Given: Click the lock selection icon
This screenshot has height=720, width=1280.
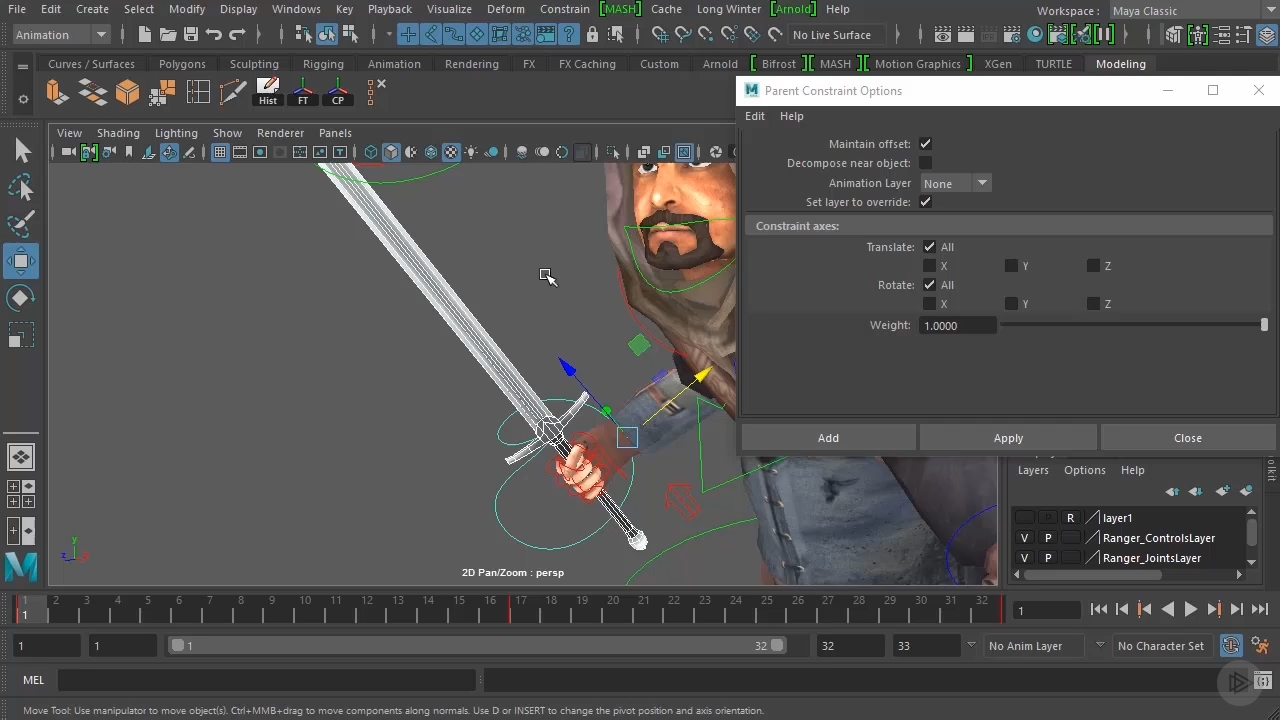Looking at the screenshot, I should [592, 35].
